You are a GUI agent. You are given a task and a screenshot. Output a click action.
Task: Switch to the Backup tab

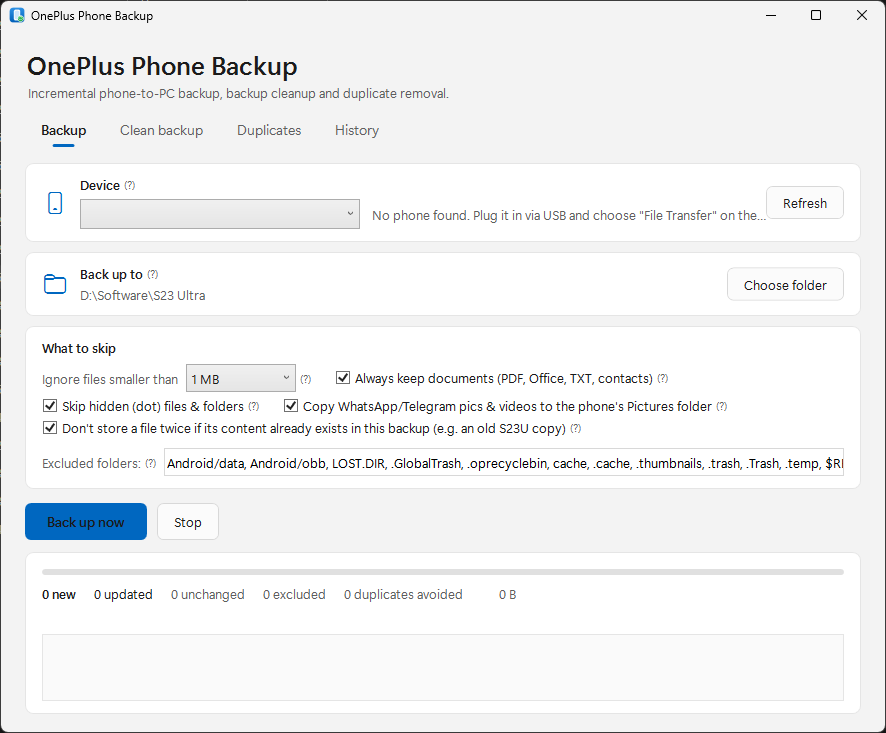[x=64, y=131]
